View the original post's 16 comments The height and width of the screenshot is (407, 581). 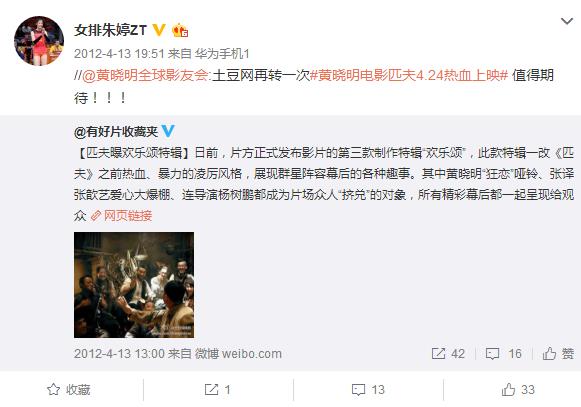pyautogui.click(x=504, y=354)
